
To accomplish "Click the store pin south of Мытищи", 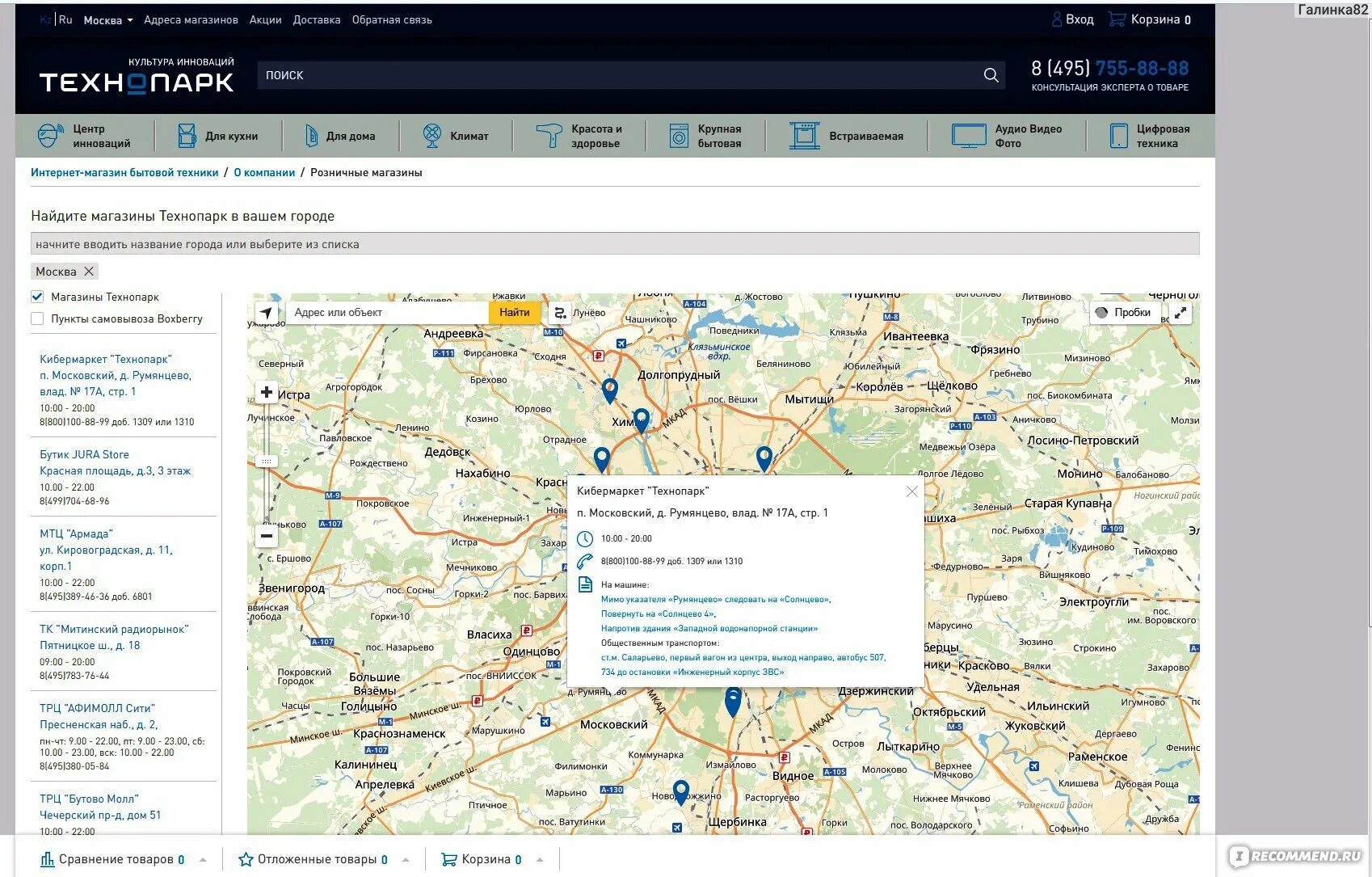I will click(x=764, y=459).
